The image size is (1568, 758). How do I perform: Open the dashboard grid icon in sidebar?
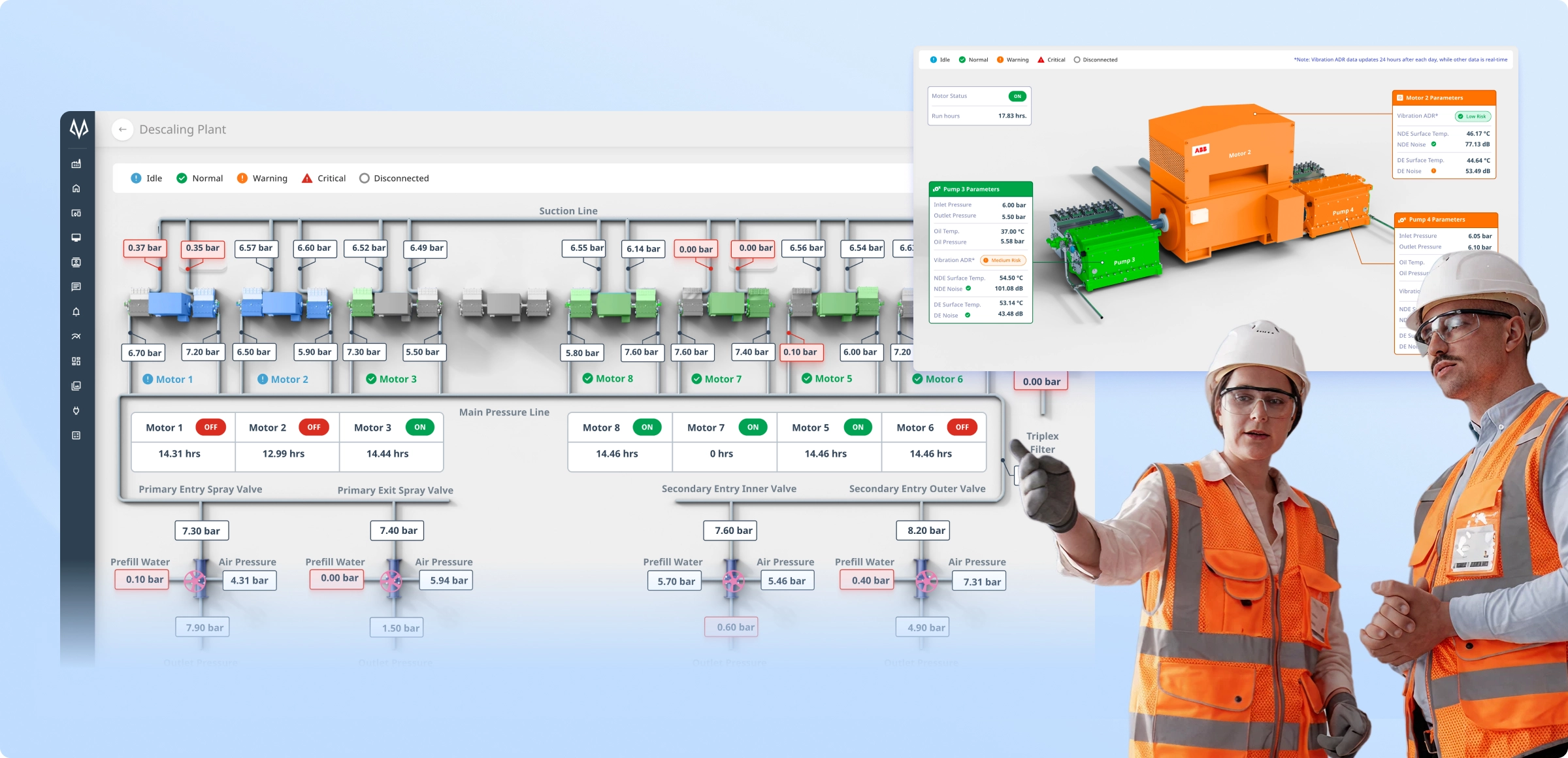click(76, 361)
